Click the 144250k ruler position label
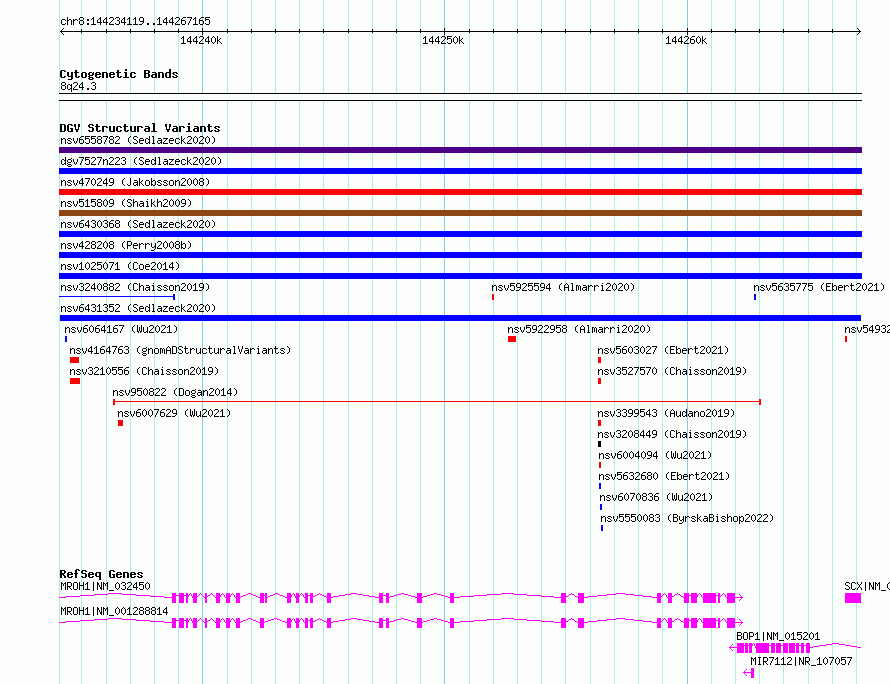This screenshot has height=684, width=890. tap(443, 41)
